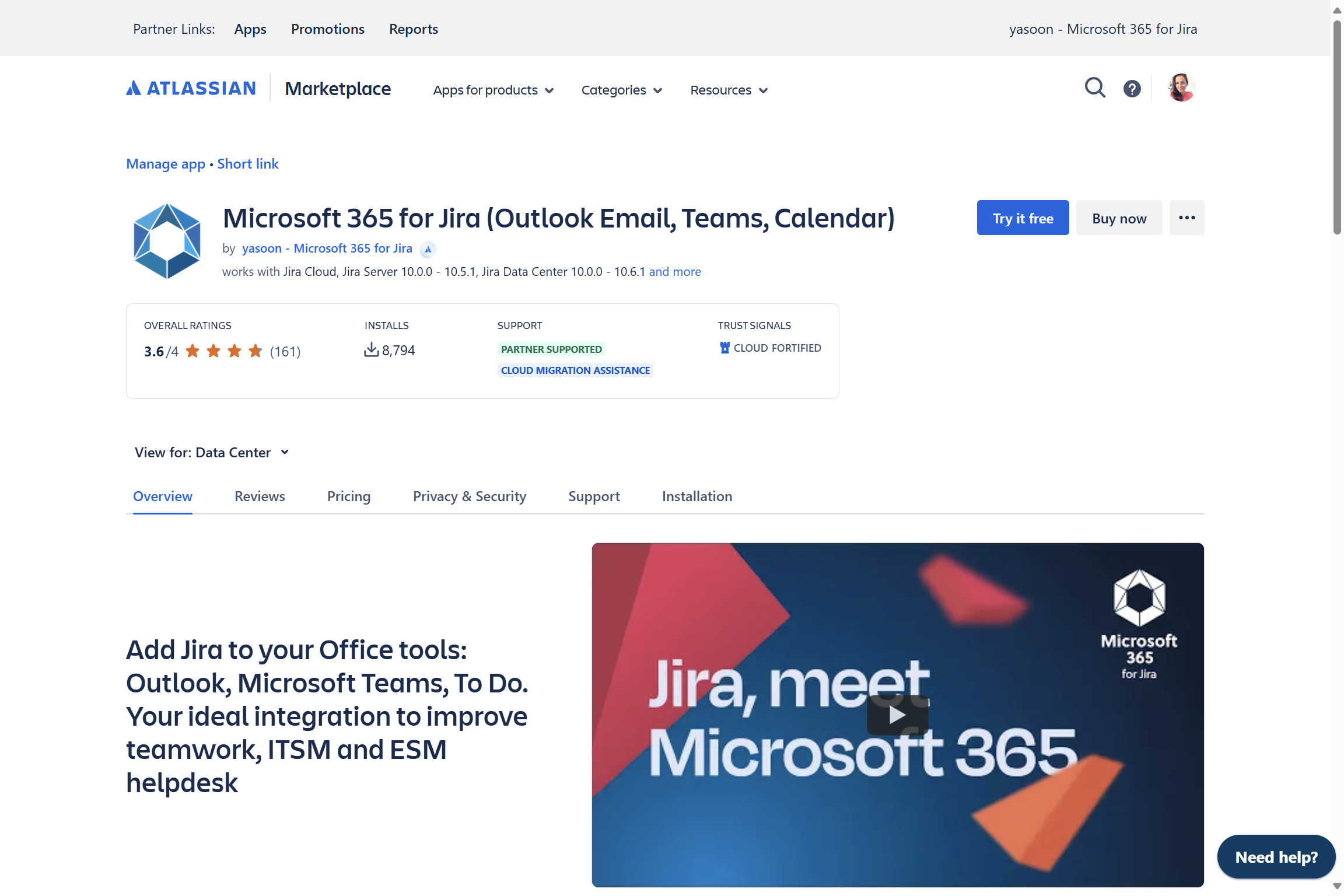Open the help question mark icon
This screenshot has height=896, width=1344.
[x=1132, y=89]
